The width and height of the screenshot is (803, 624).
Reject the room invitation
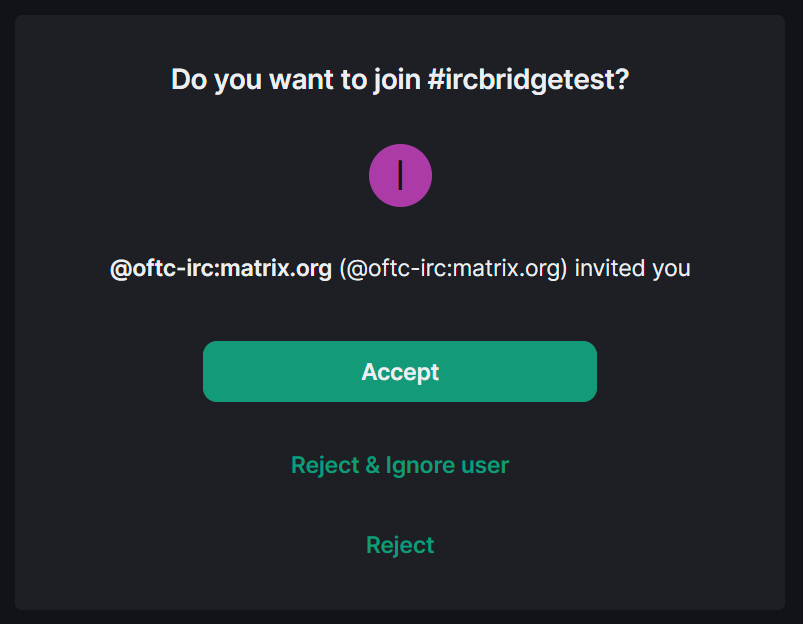400,545
